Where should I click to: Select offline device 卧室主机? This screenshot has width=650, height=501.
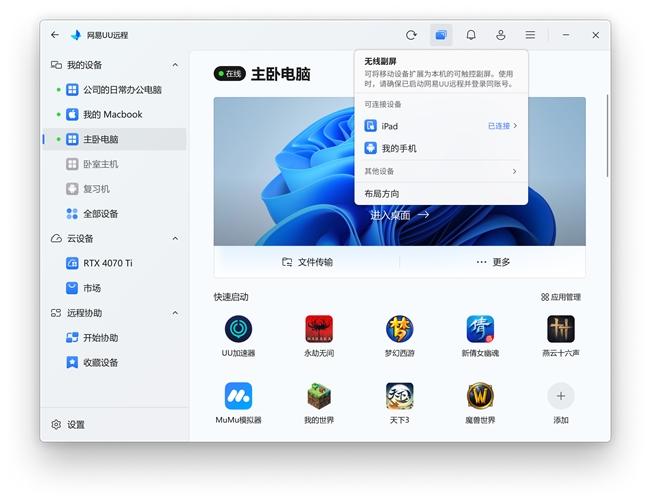[114, 164]
